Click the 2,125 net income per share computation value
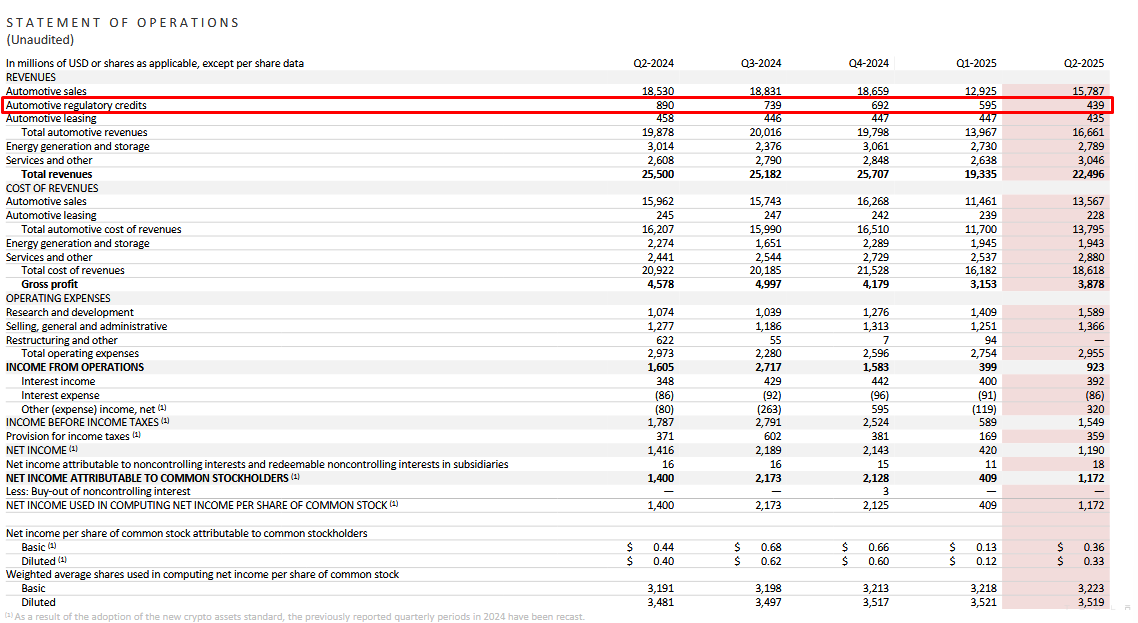 click(x=875, y=505)
